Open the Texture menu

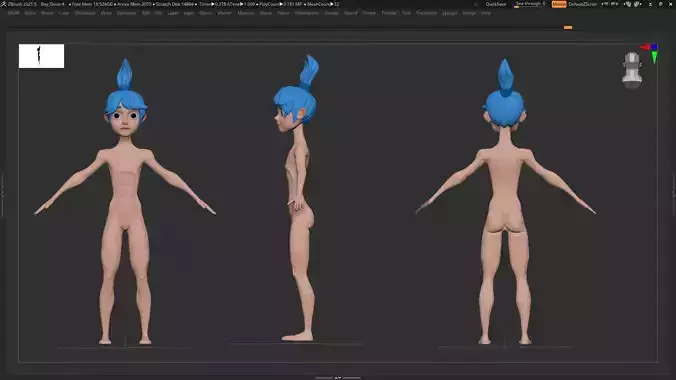388,13
